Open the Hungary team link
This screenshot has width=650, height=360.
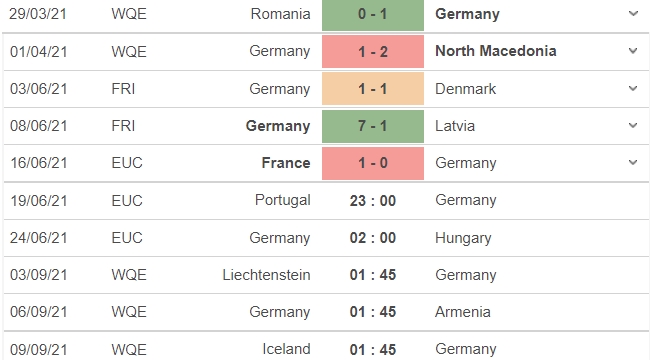463,238
